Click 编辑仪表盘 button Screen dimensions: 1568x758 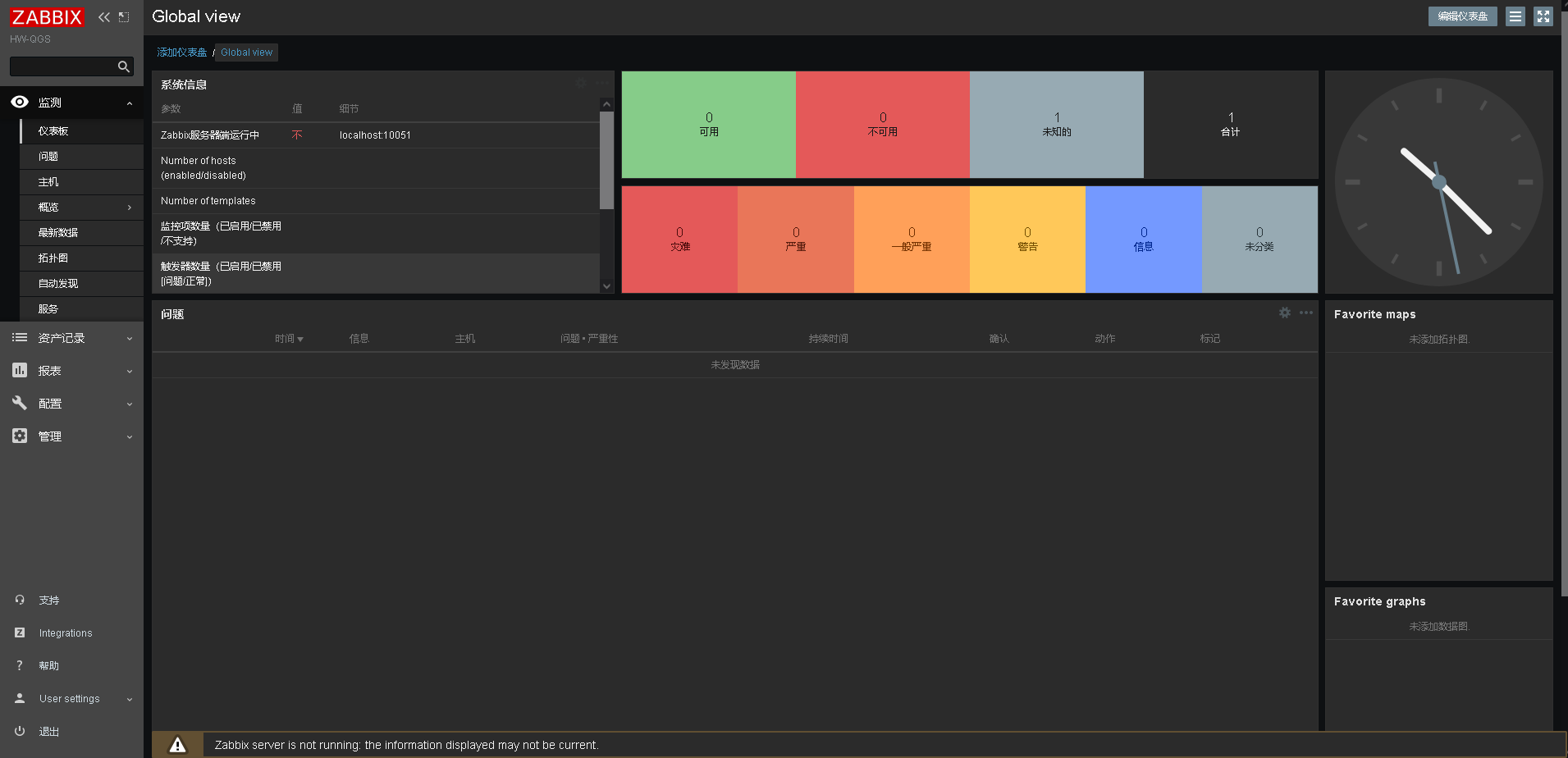coord(1463,16)
